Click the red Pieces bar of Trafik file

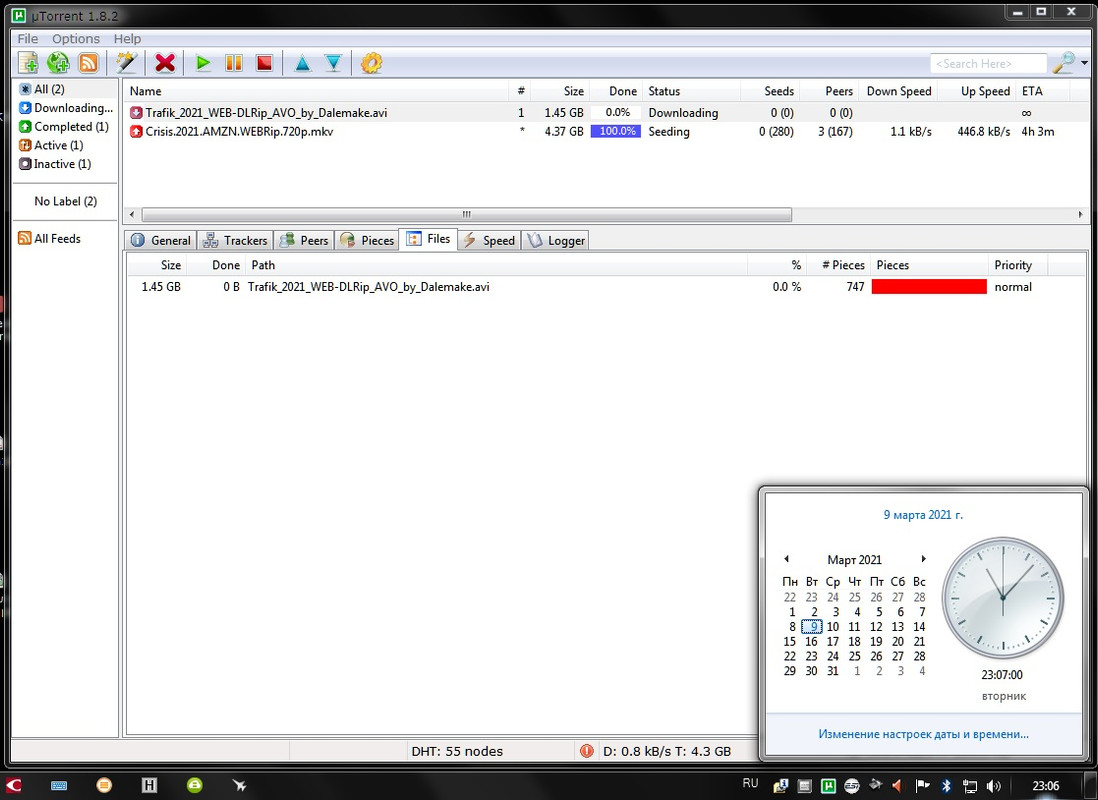929,287
